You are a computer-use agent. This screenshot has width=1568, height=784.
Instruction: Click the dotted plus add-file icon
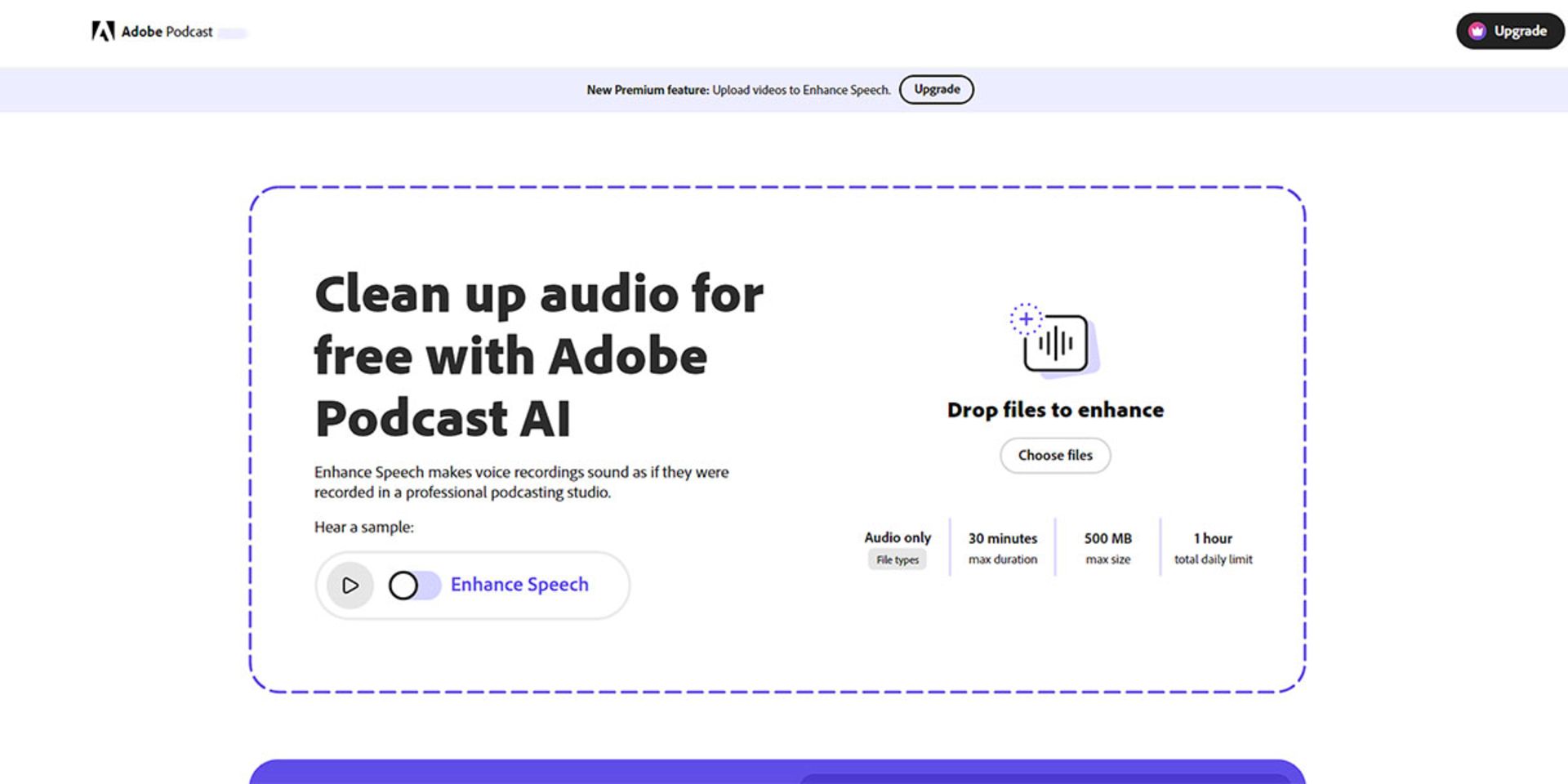coord(1026,318)
